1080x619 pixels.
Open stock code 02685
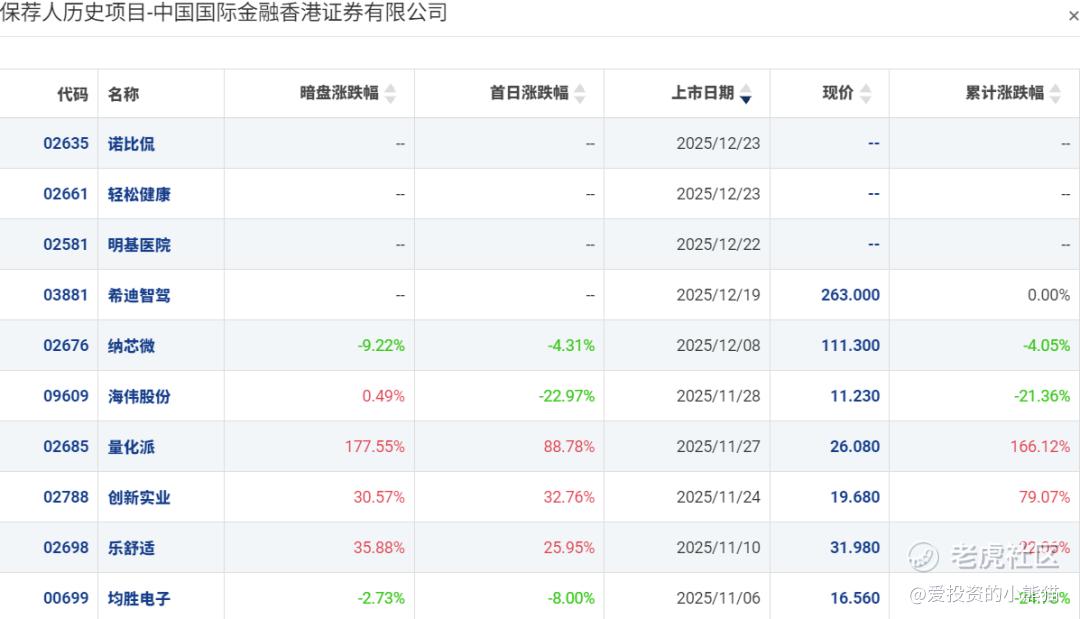pos(66,446)
